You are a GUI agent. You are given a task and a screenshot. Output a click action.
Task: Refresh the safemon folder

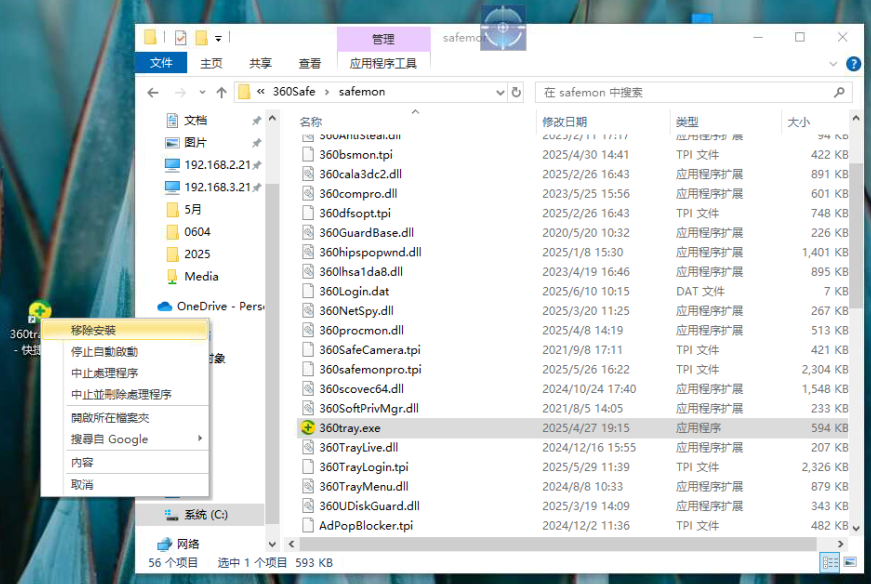tap(516, 92)
